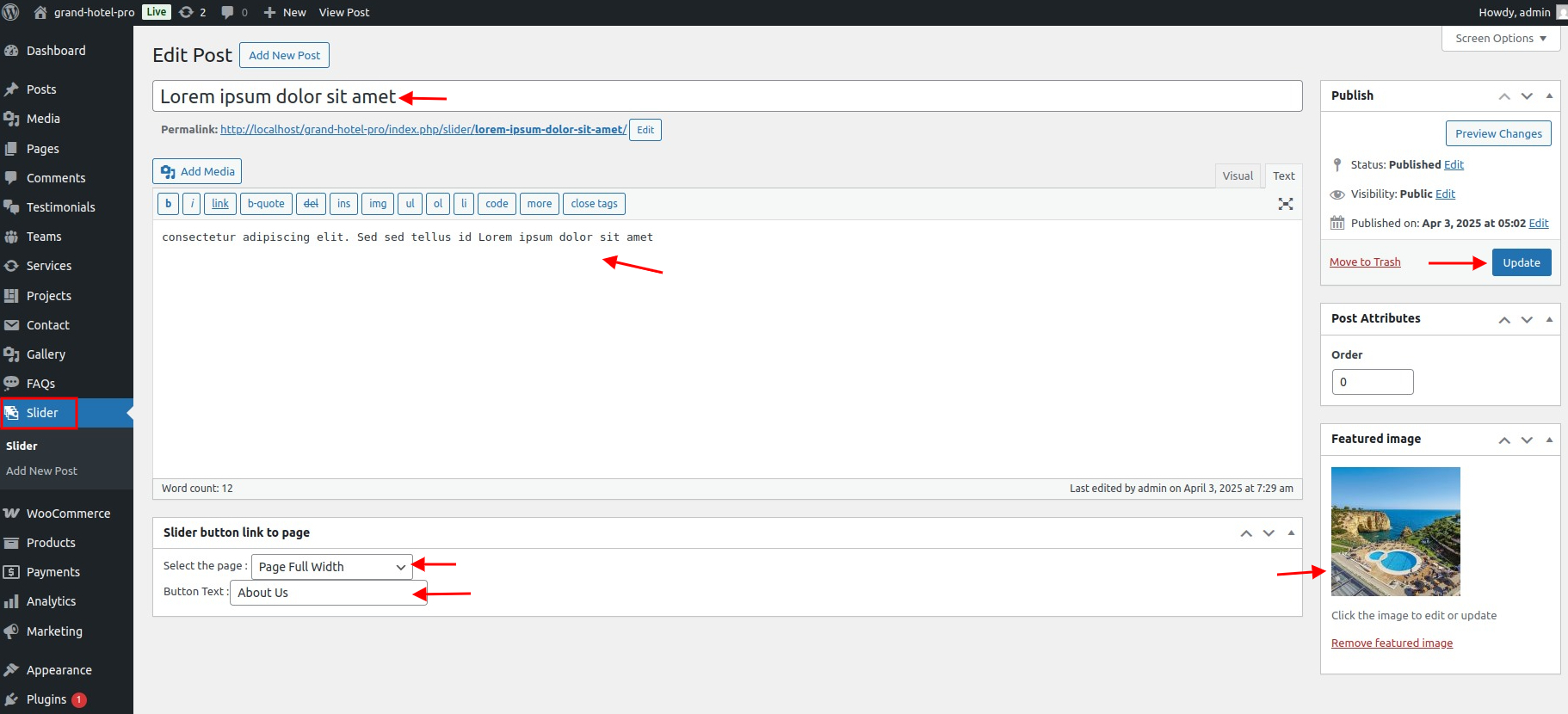Collapse the Publish panel with triangle toggle
The height and width of the screenshot is (714, 1568).
[1549, 95]
